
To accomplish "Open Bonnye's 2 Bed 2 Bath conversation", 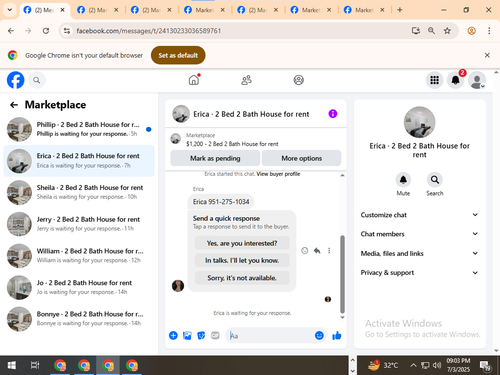I will click(79, 319).
